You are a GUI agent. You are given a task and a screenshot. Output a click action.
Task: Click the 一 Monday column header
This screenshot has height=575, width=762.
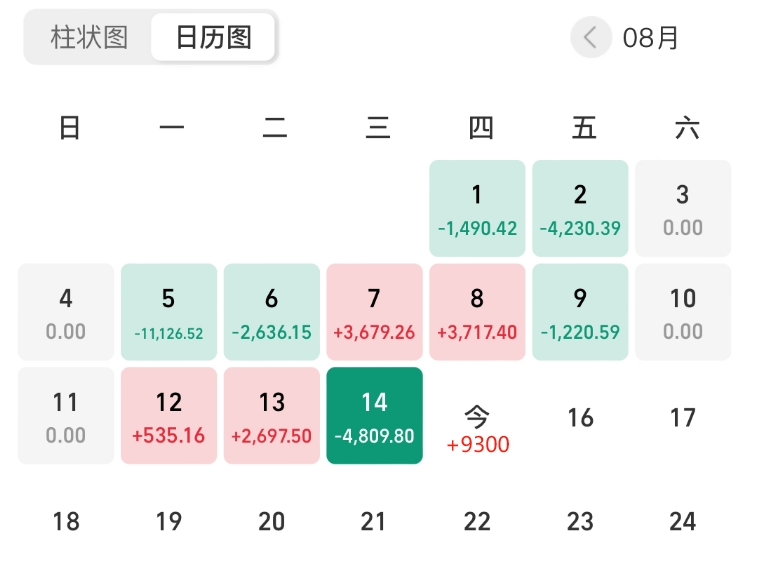pos(172,128)
